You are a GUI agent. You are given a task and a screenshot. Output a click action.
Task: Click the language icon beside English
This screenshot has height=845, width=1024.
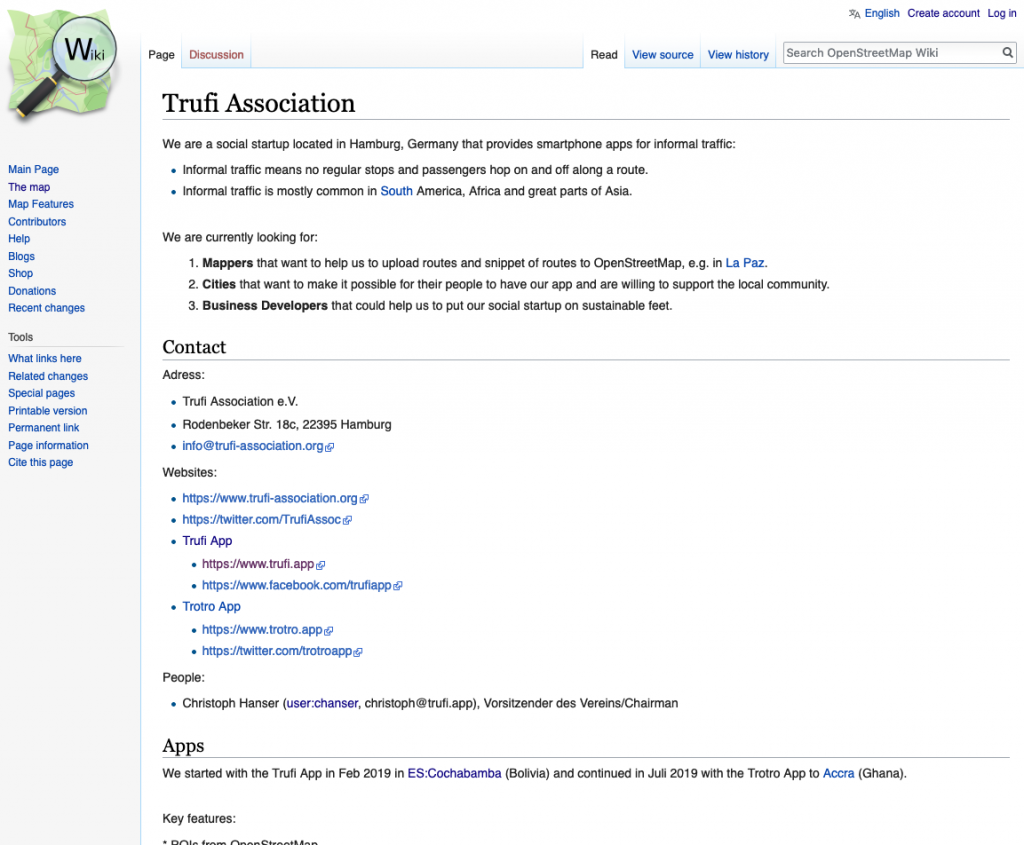[x=854, y=14]
